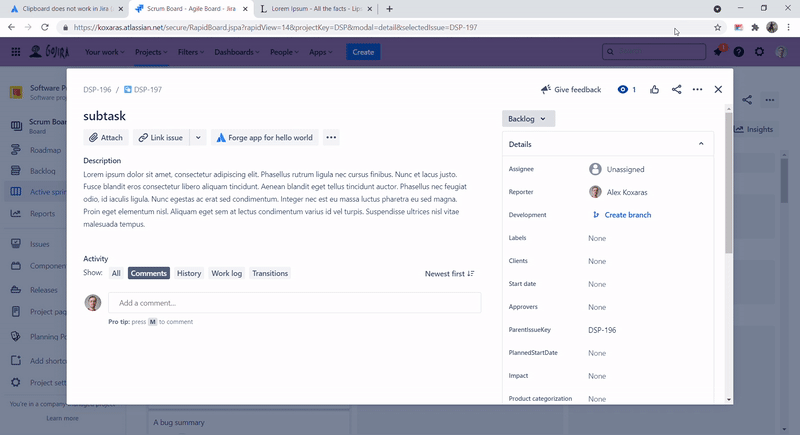Viewport: 800px width, 435px height.
Task: Bookmark this page with star icon
Action: click(x=717, y=28)
